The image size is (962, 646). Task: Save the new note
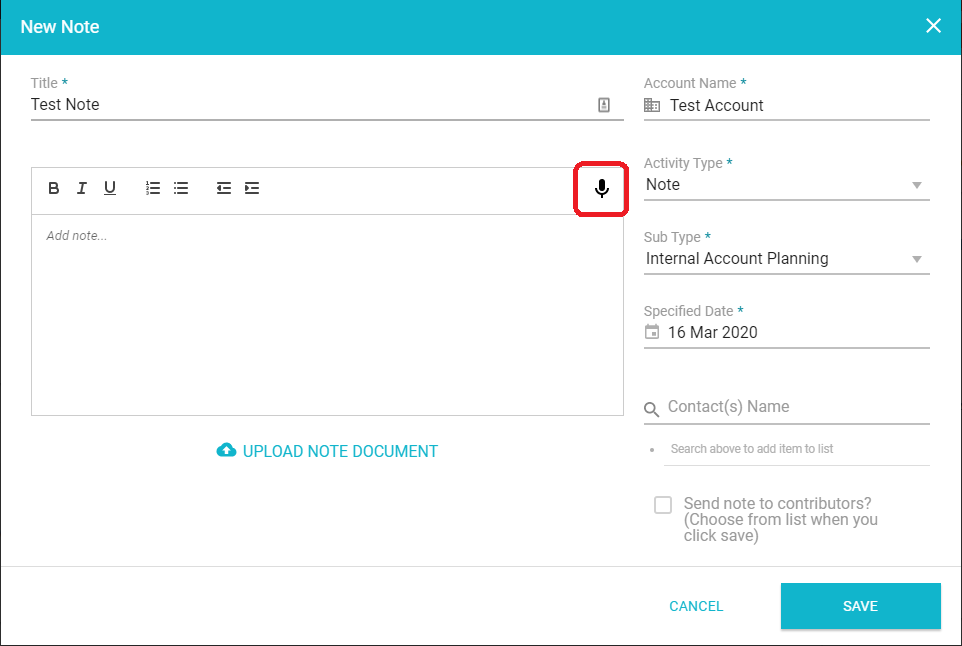(861, 606)
